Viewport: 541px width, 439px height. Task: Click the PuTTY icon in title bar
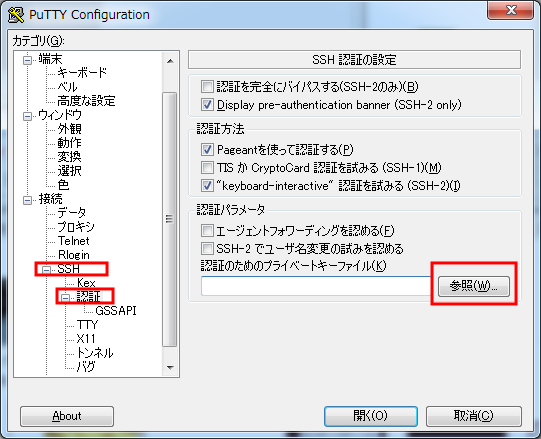point(16,15)
